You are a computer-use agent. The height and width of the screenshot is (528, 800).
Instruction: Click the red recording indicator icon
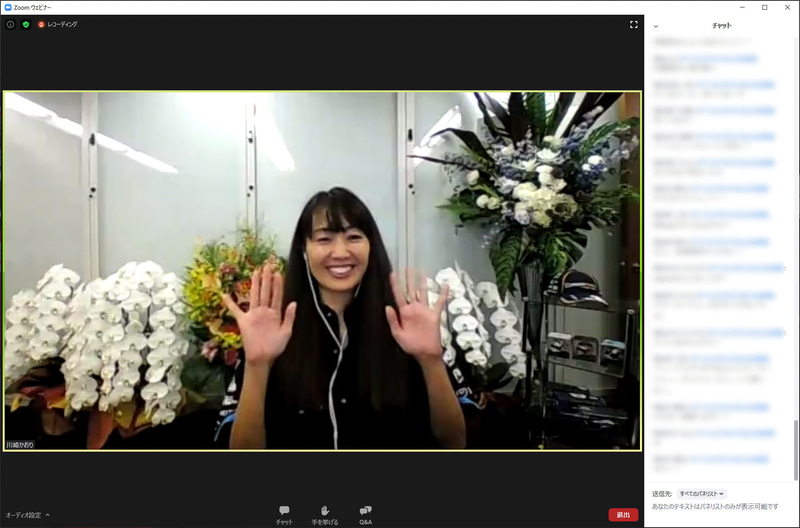41,24
